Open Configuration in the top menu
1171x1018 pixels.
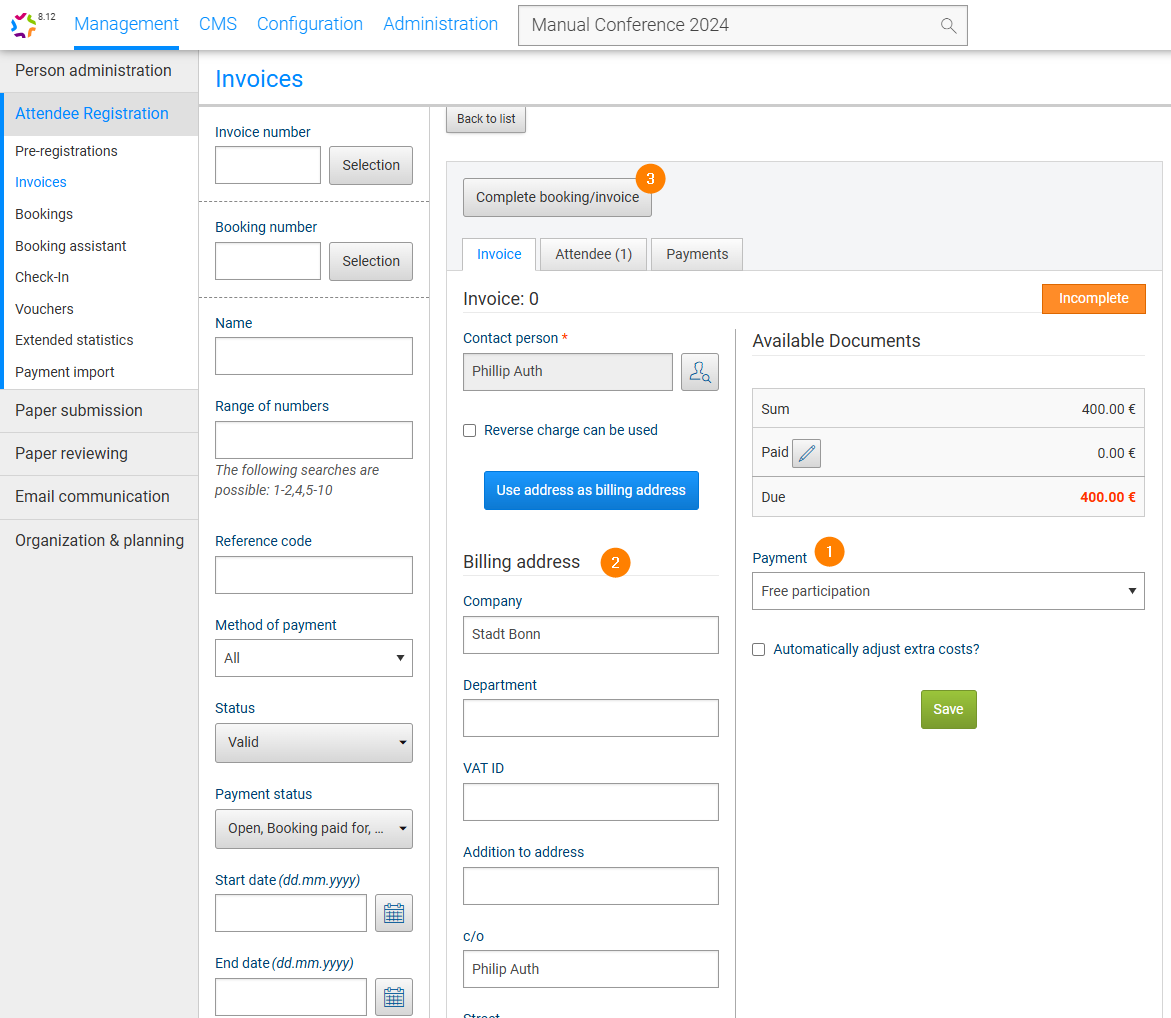coord(309,24)
